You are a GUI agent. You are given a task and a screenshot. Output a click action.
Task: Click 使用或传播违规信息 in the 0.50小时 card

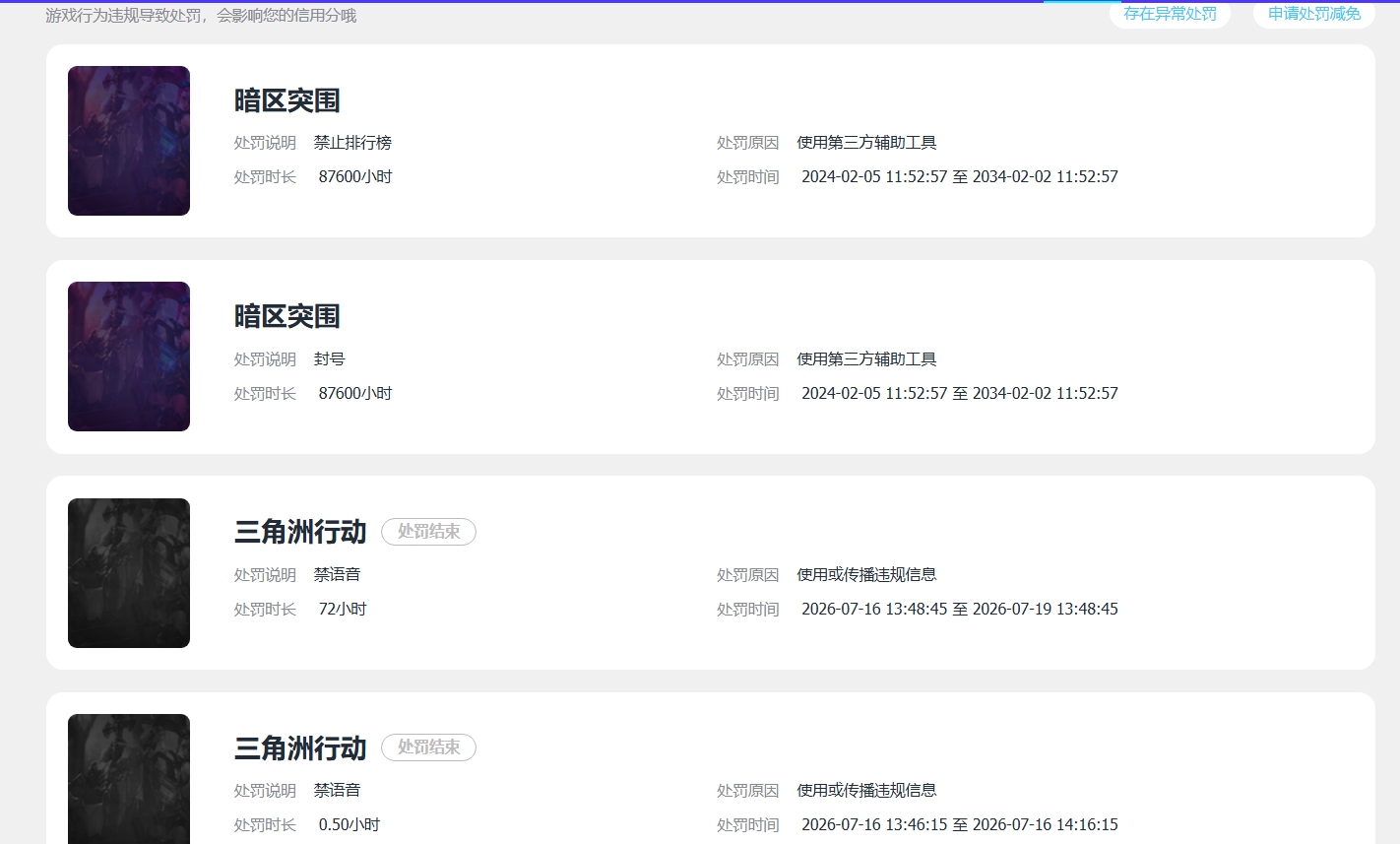[866, 790]
